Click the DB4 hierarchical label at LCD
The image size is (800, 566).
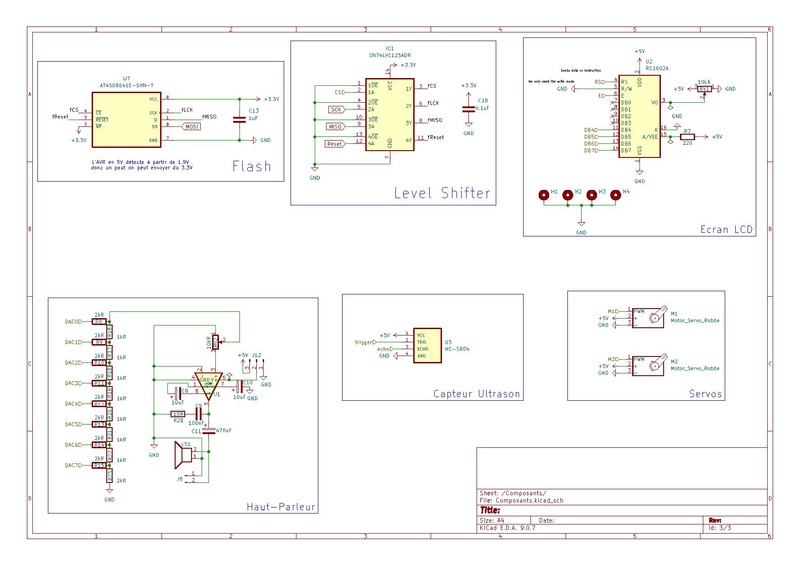[x=591, y=130]
